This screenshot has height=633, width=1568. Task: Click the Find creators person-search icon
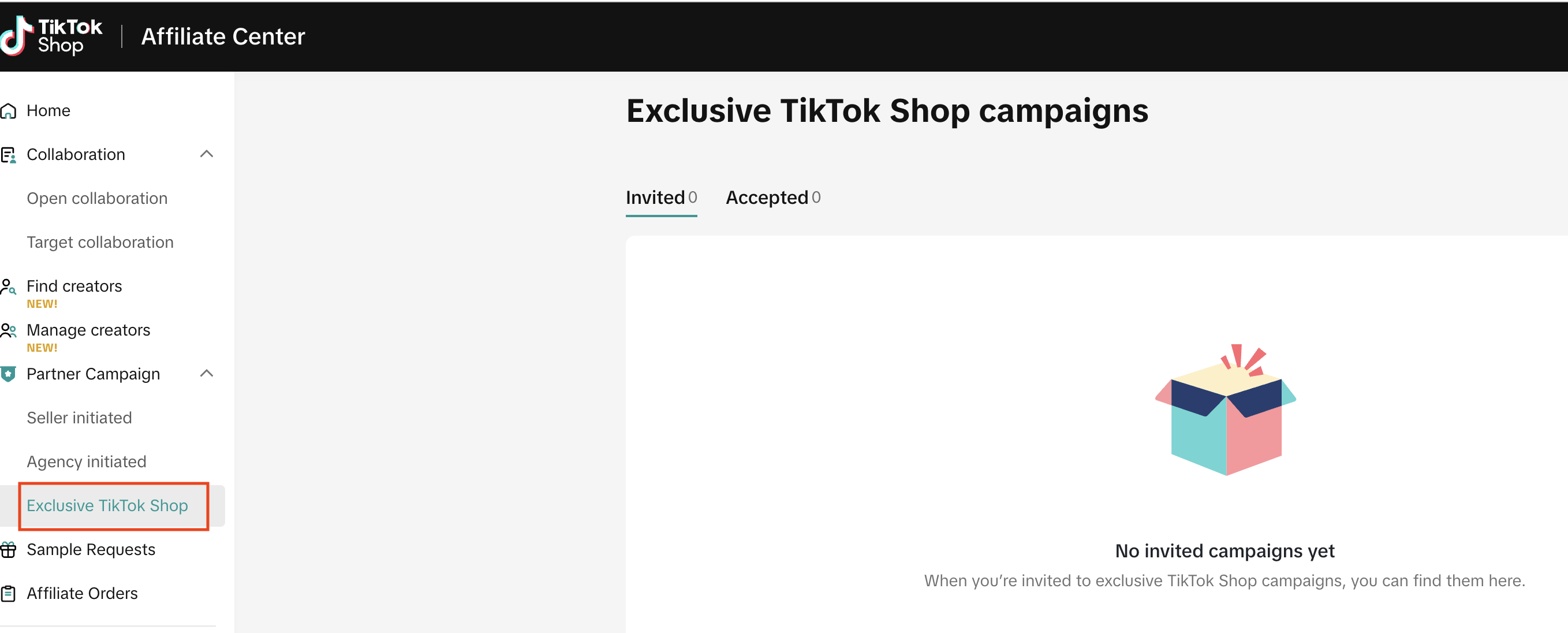pos(9,286)
